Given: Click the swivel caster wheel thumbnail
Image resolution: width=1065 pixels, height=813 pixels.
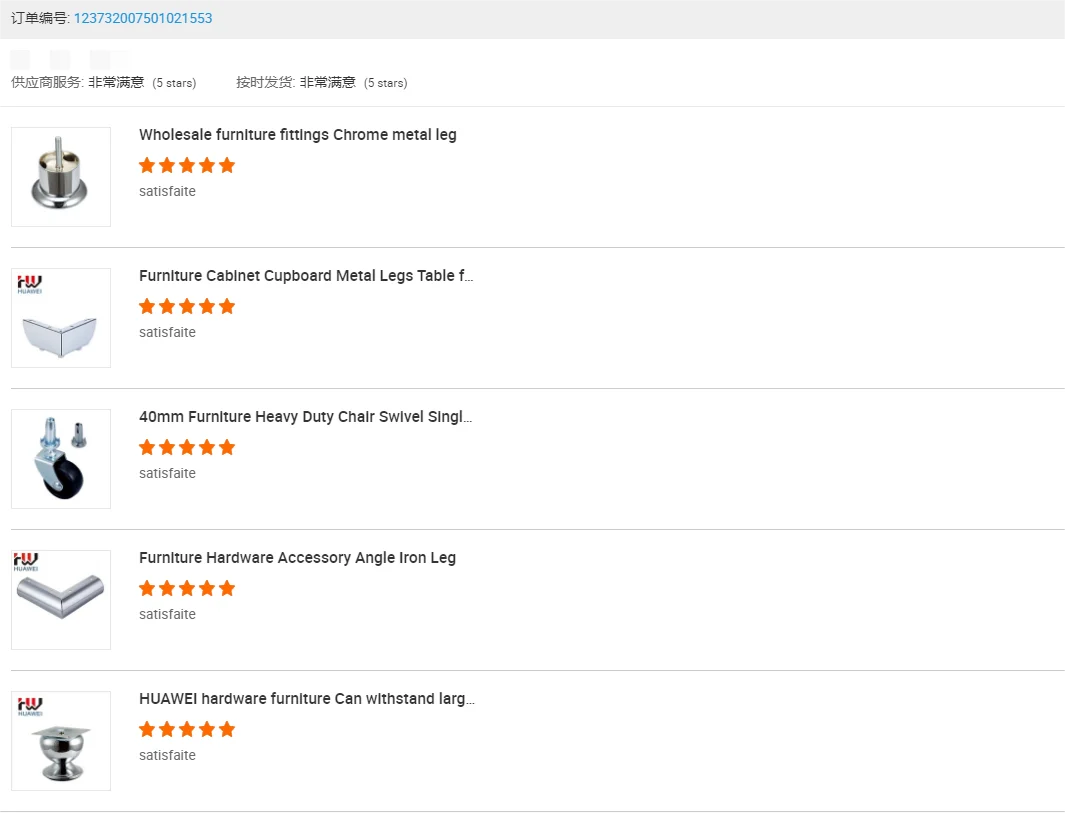Looking at the screenshot, I should tap(61, 459).
